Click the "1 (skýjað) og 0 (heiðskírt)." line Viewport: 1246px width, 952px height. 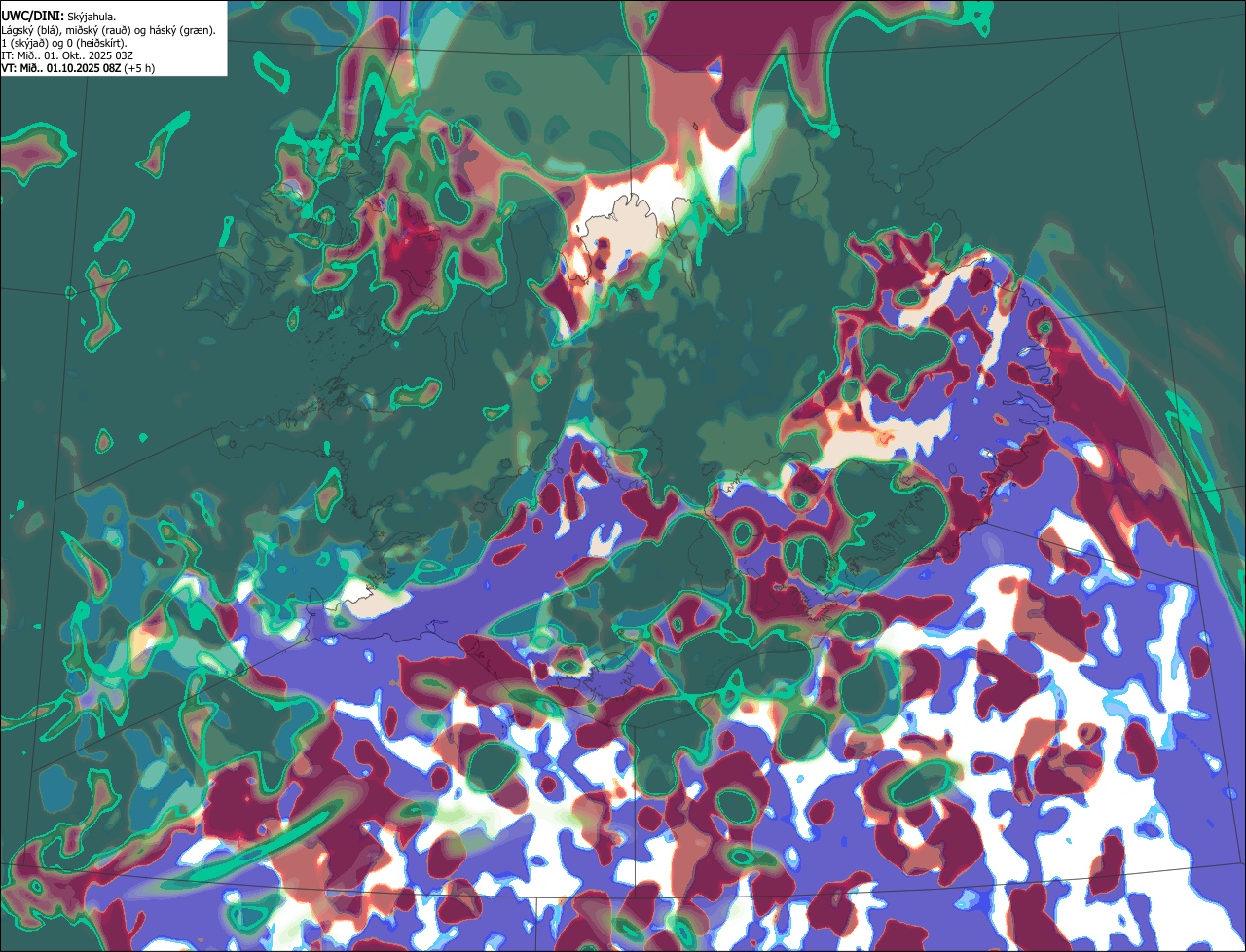point(63,43)
